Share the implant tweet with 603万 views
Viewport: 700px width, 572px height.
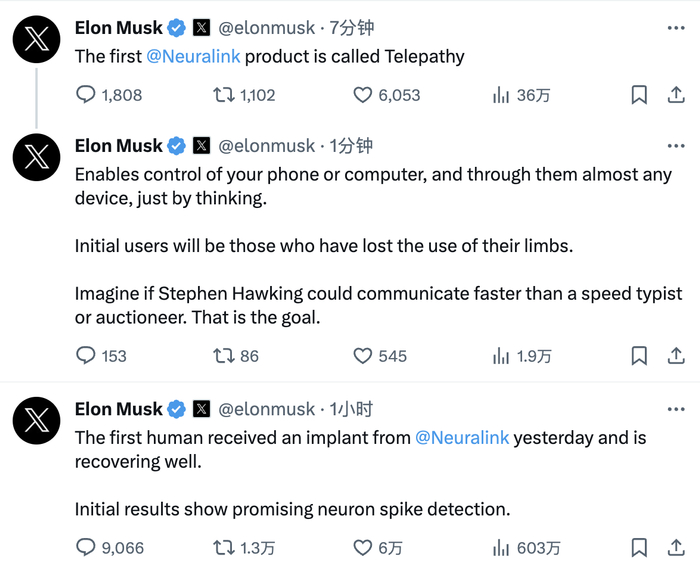pyautogui.click(x=676, y=547)
